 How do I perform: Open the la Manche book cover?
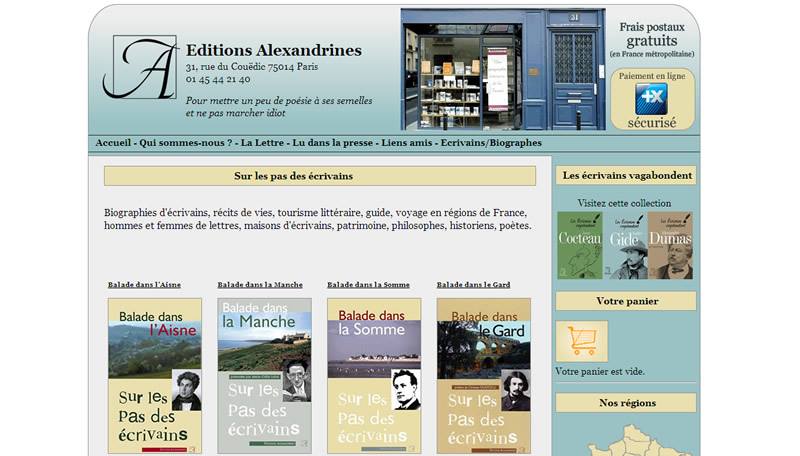tap(264, 376)
